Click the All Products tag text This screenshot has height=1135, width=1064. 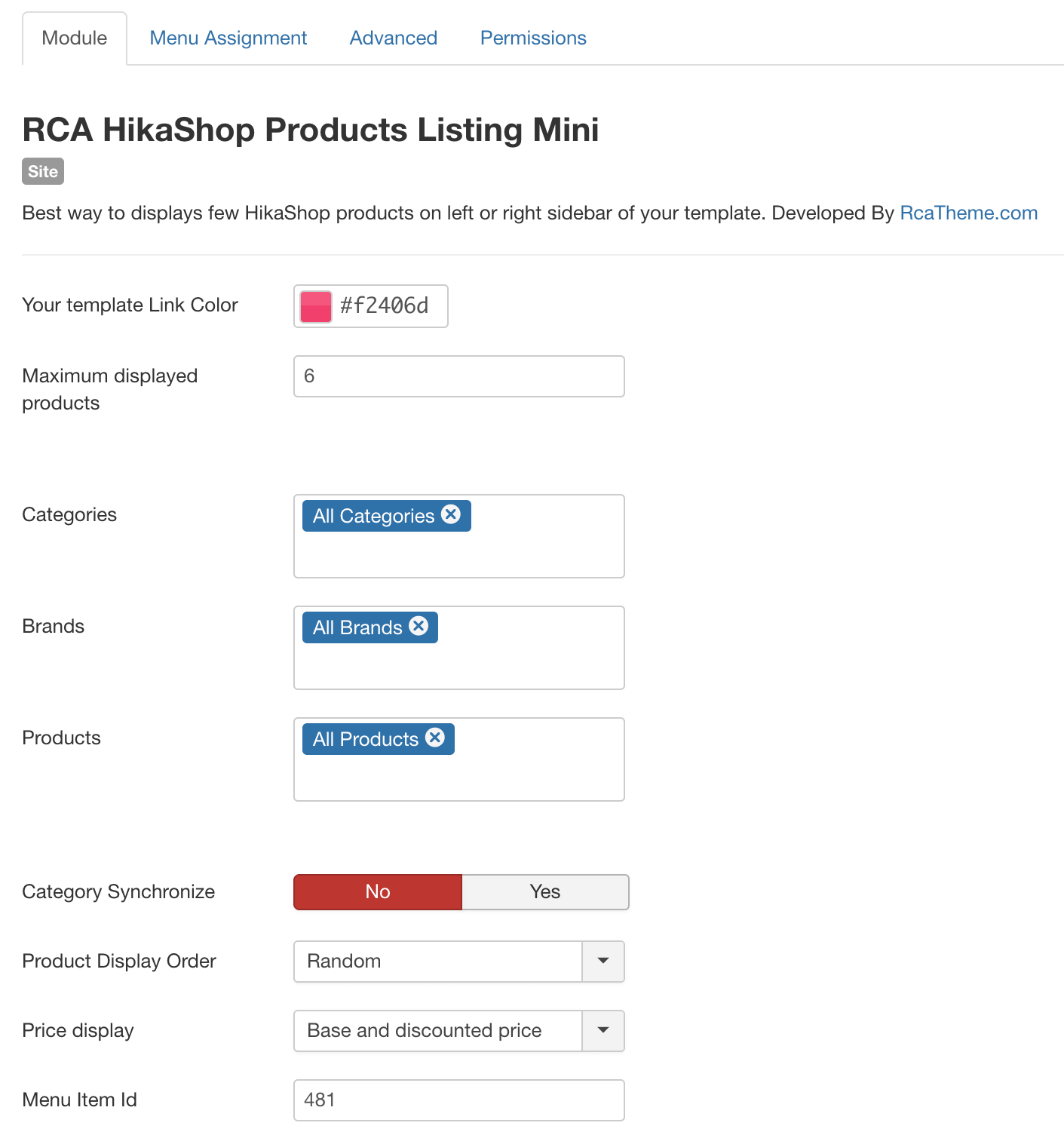tap(366, 739)
